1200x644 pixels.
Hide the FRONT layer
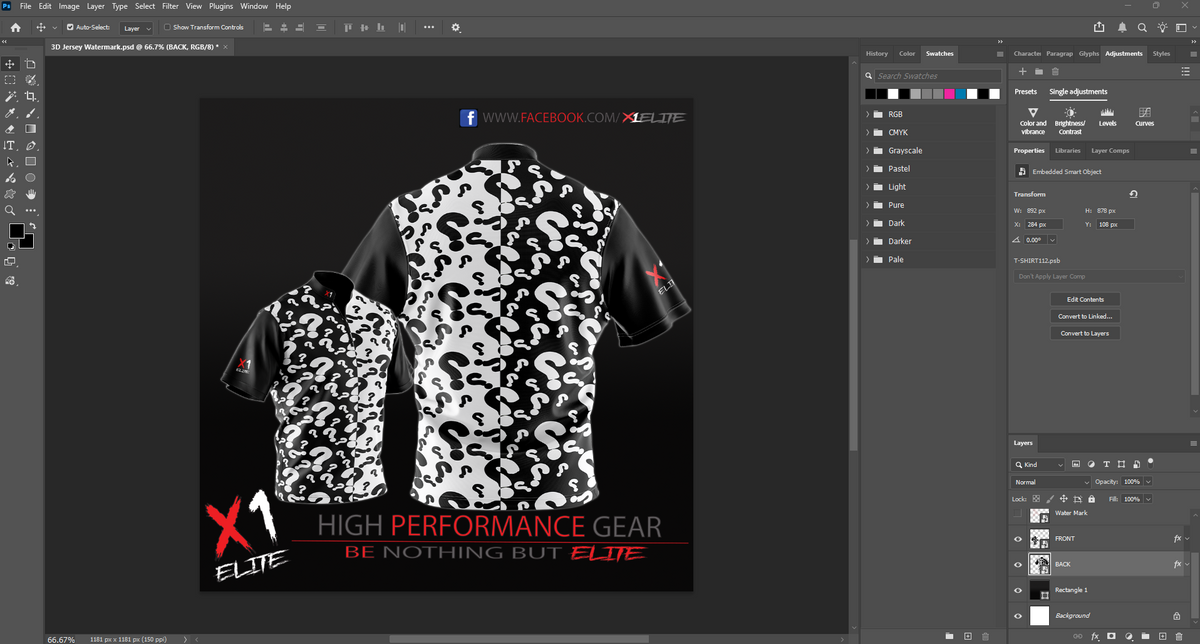1018,539
